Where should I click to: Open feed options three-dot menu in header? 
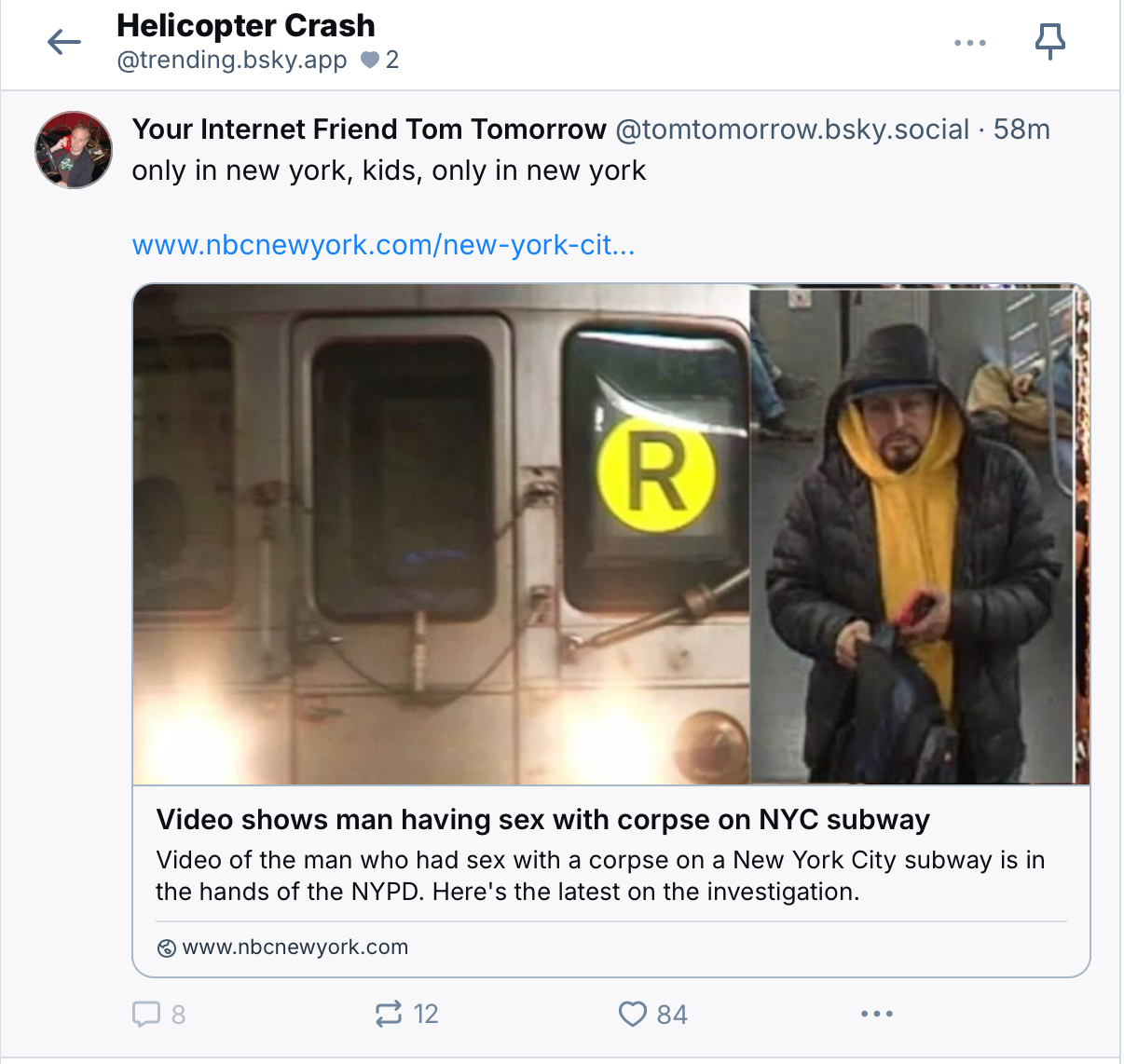(x=969, y=43)
